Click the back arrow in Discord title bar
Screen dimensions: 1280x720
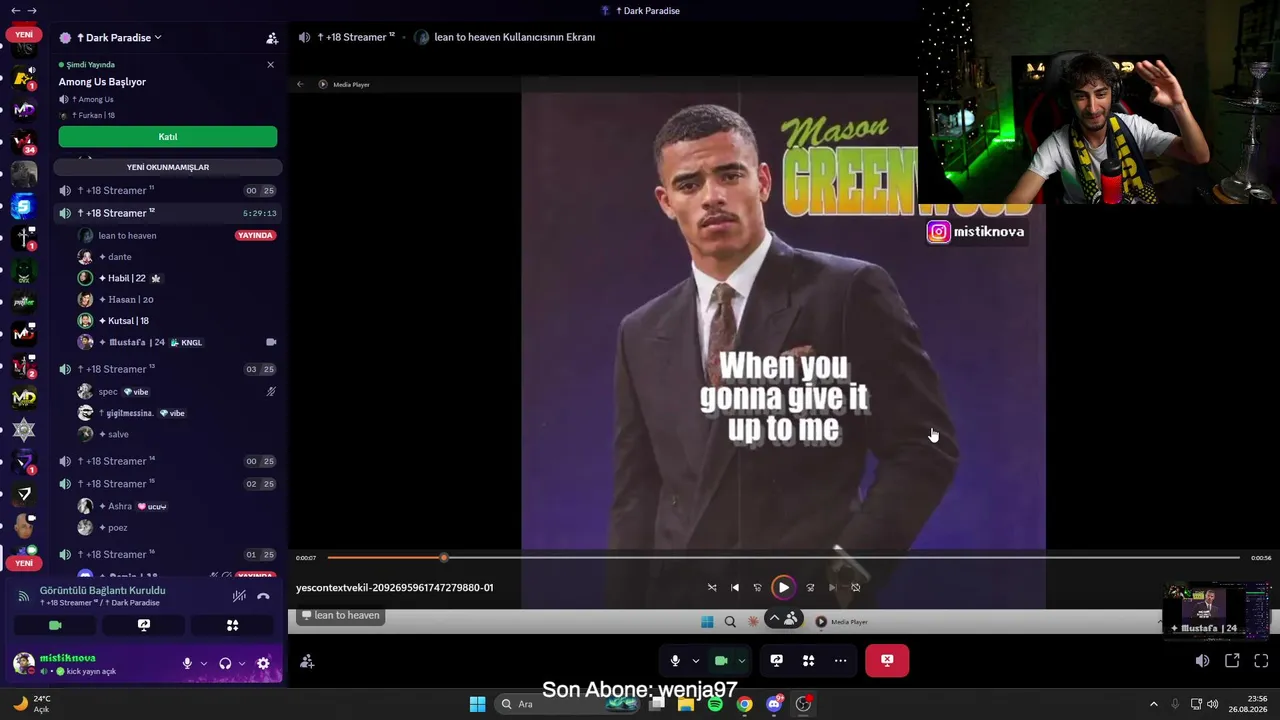pos(15,11)
